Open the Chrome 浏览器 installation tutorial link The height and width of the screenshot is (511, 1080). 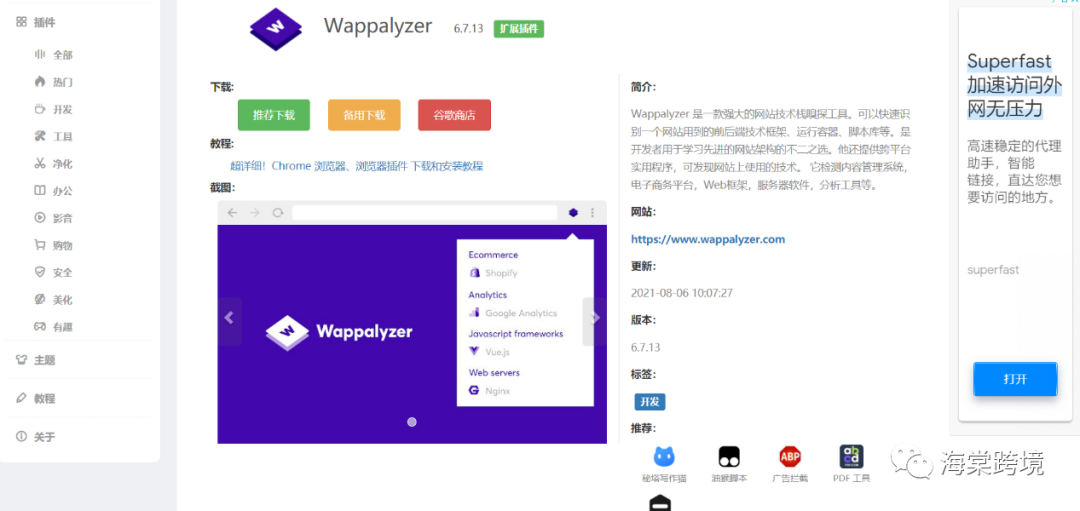click(x=357, y=166)
